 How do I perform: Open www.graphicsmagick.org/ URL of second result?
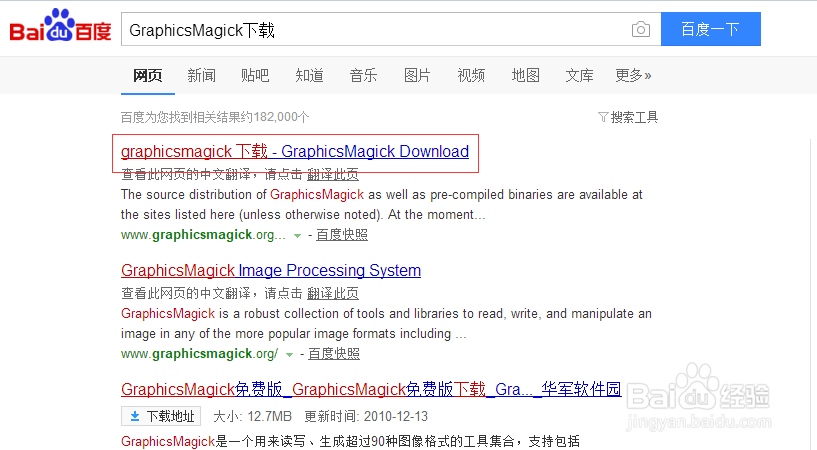click(x=200, y=354)
